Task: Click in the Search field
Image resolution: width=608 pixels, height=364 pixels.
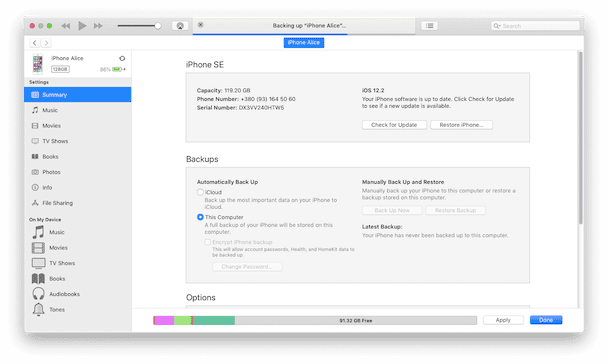Action: 535,26
